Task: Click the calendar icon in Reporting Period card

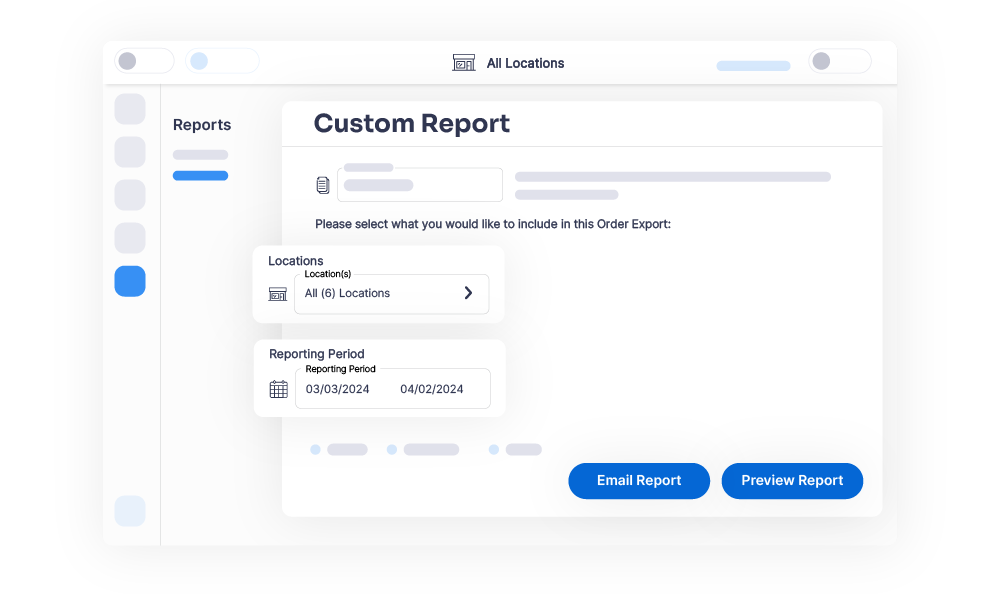Action: coord(279,389)
